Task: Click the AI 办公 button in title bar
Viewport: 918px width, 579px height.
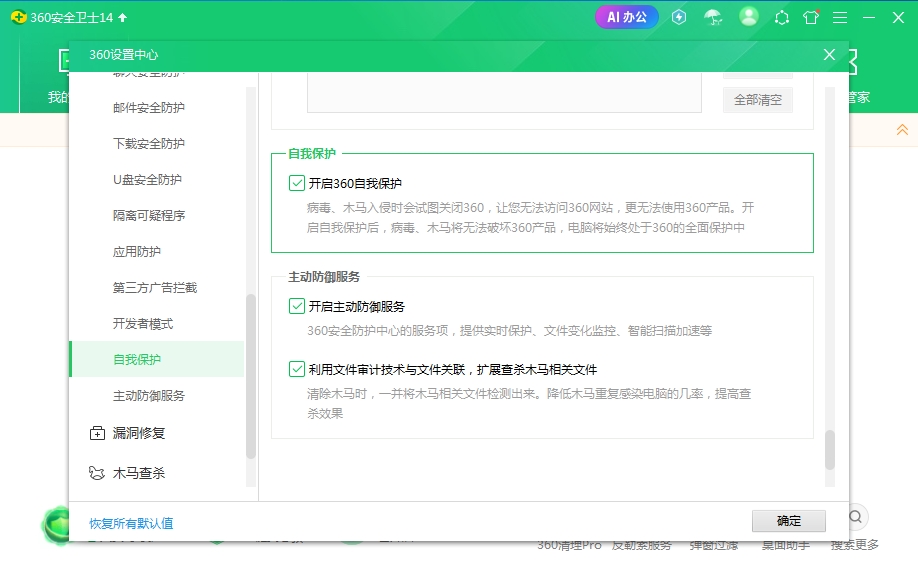Action: (x=626, y=17)
